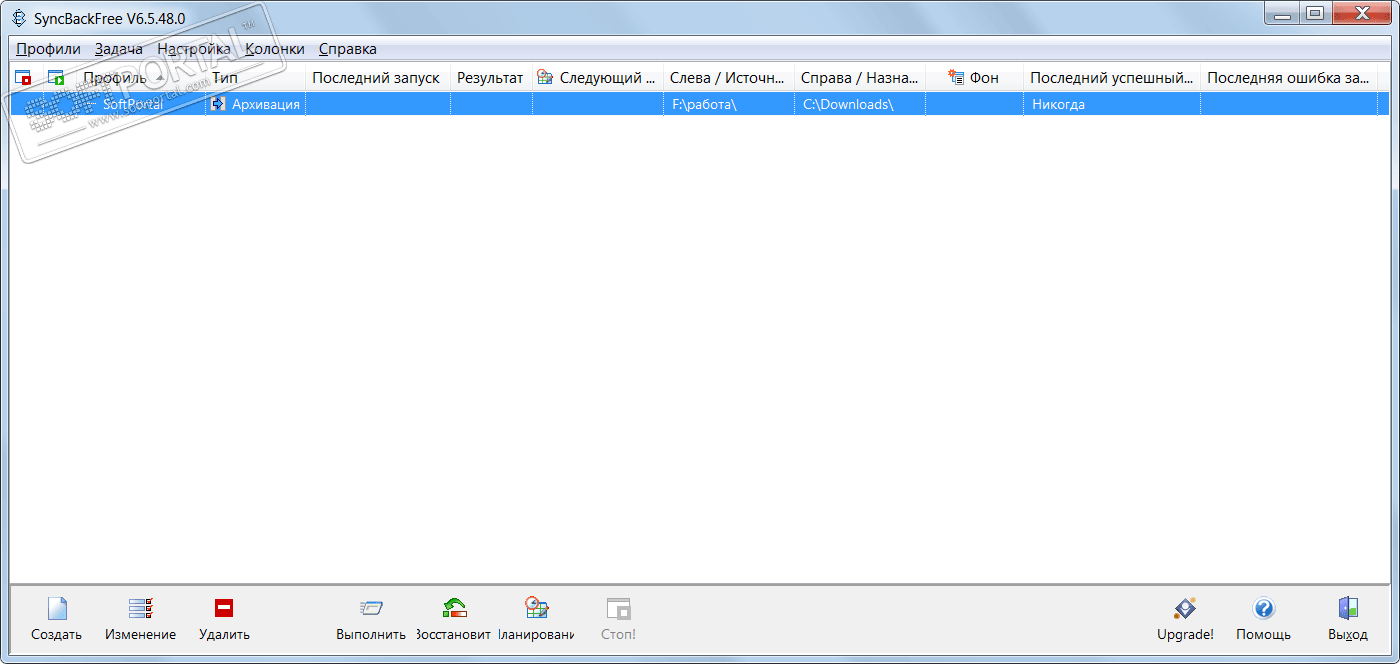Click the Стоп! icon
Image resolution: width=1400 pixels, height=664 pixels.
click(x=618, y=608)
